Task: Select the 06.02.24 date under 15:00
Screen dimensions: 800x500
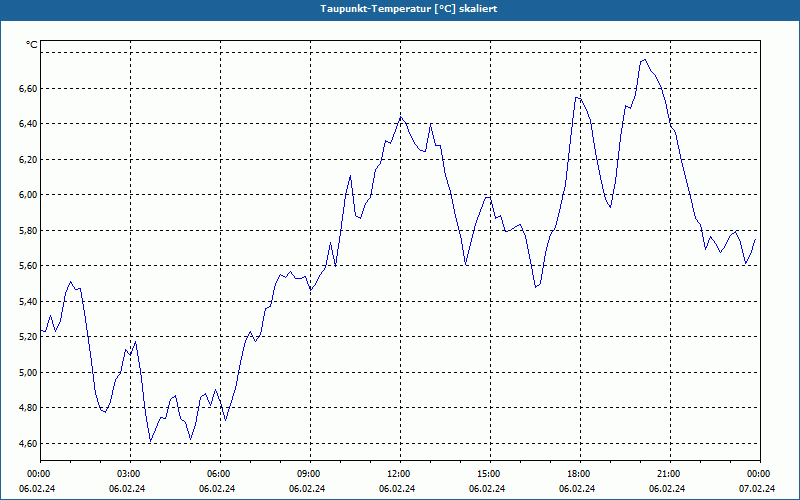Action: click(487, 488)
